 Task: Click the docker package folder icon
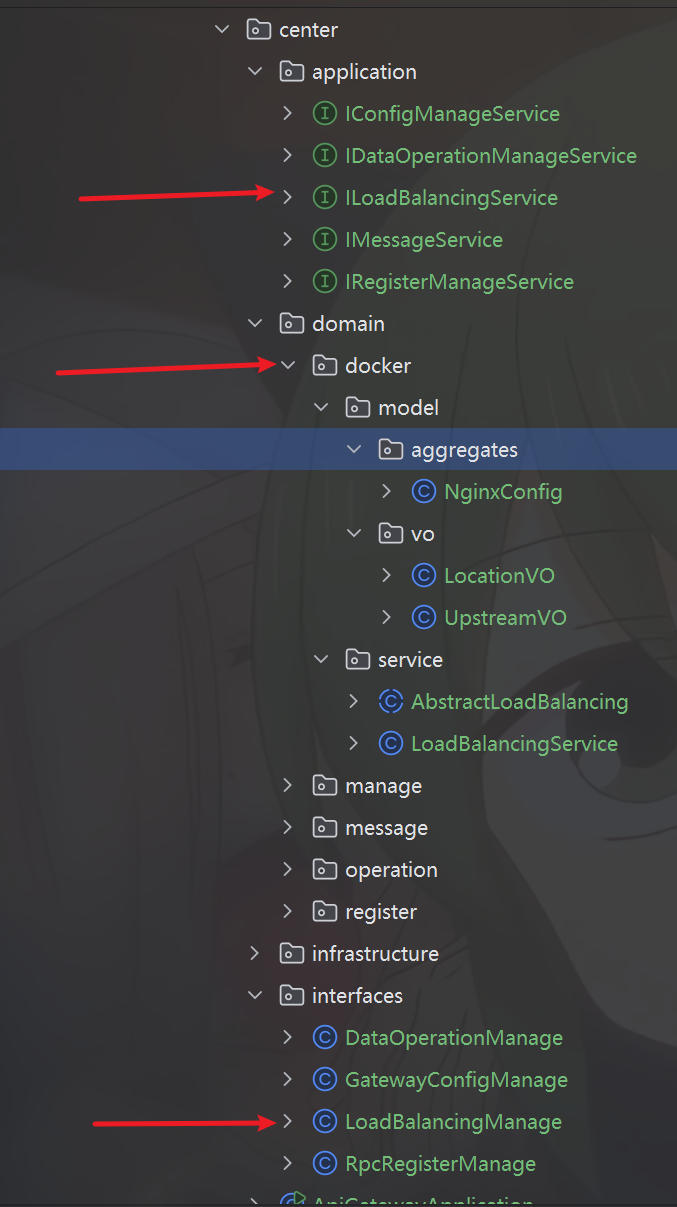324,366
